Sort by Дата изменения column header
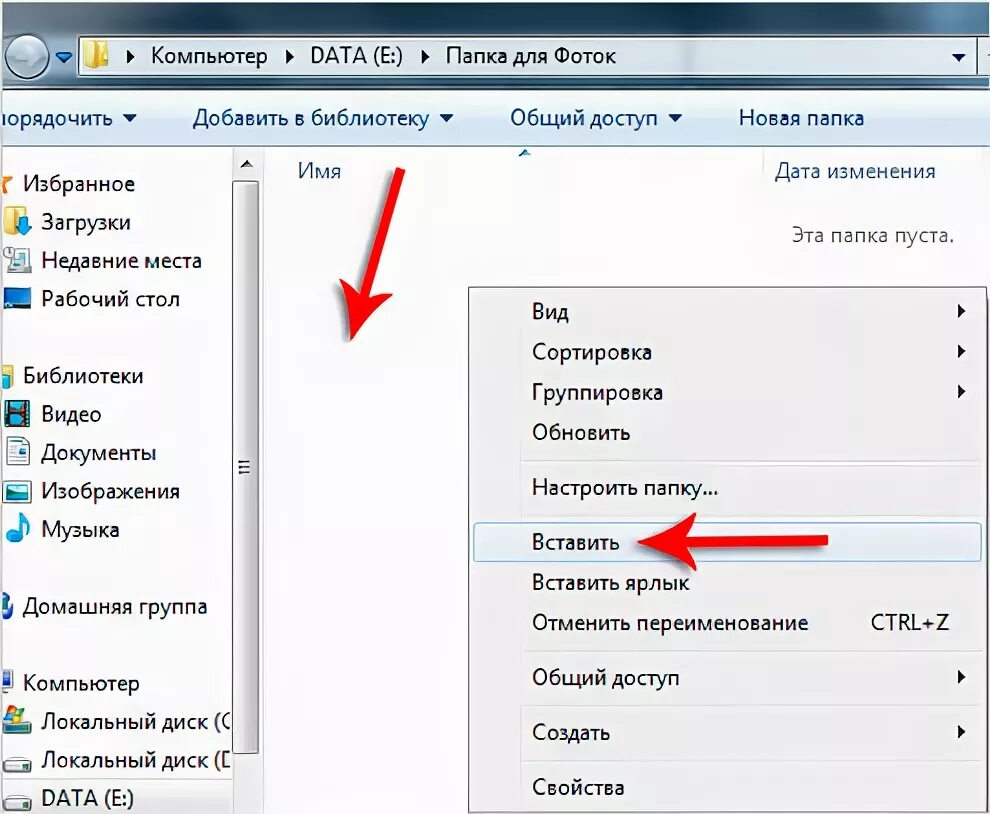This screenshot has width=990, height=814. (x=855, y=171)
